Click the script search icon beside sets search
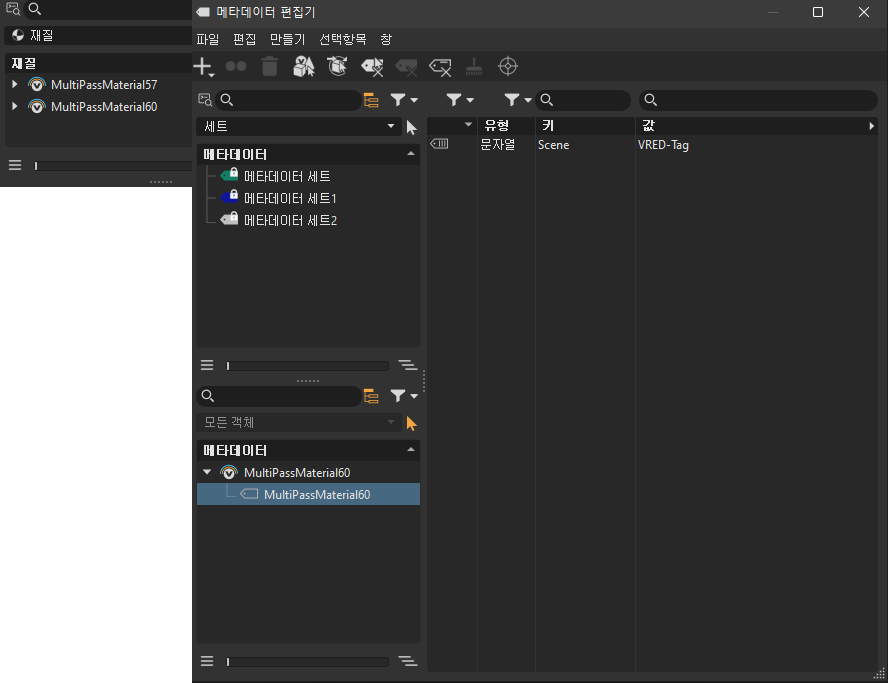The height and width of the screenshot is (683, 888). [x=205, y=100]
